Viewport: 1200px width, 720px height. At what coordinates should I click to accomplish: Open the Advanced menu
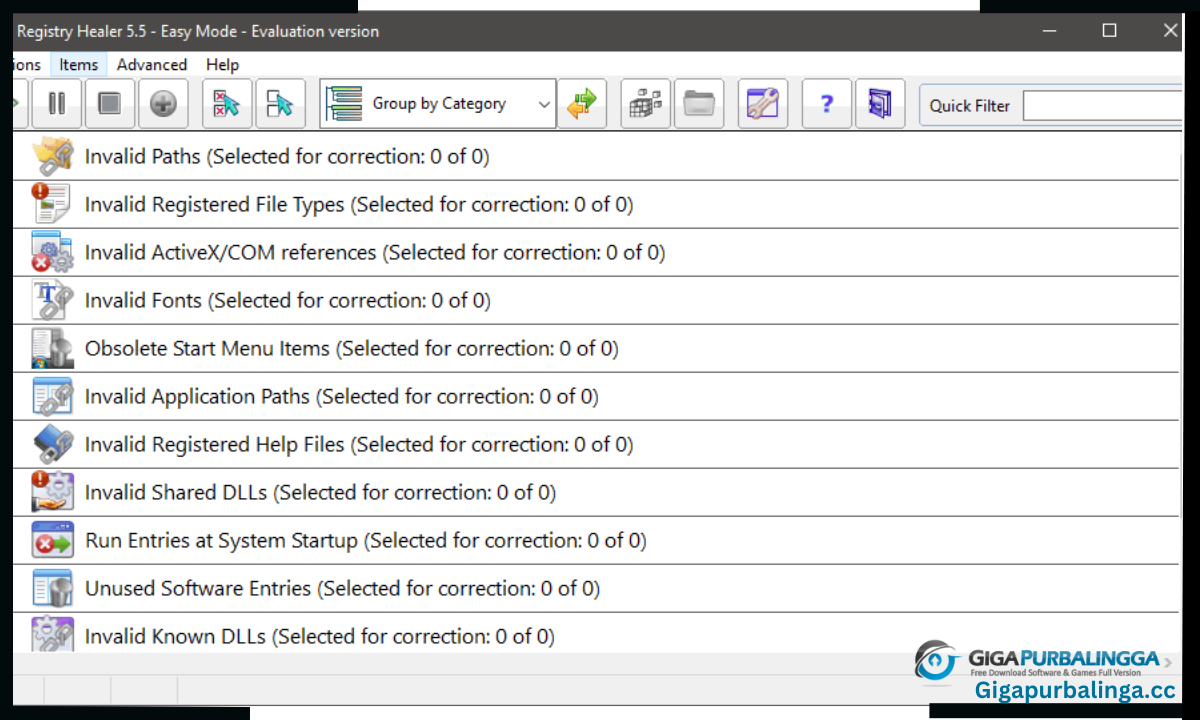click(x=152, y=65)
